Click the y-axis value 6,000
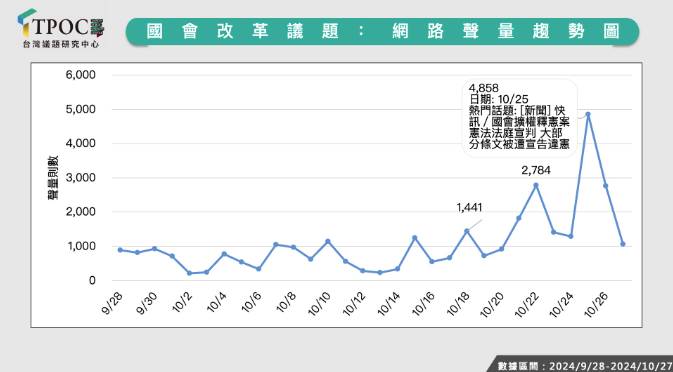 pyautogui.click(x=80, y=75)
